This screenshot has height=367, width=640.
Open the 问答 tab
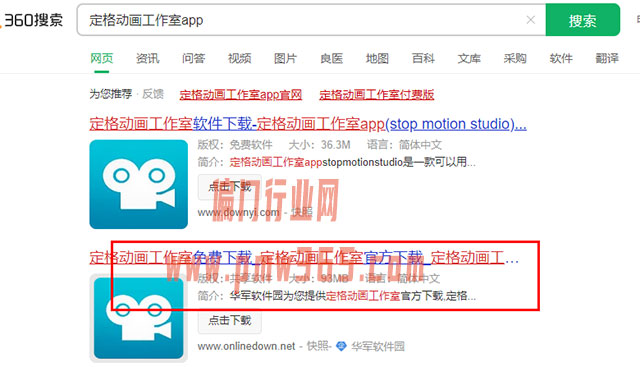193,58
